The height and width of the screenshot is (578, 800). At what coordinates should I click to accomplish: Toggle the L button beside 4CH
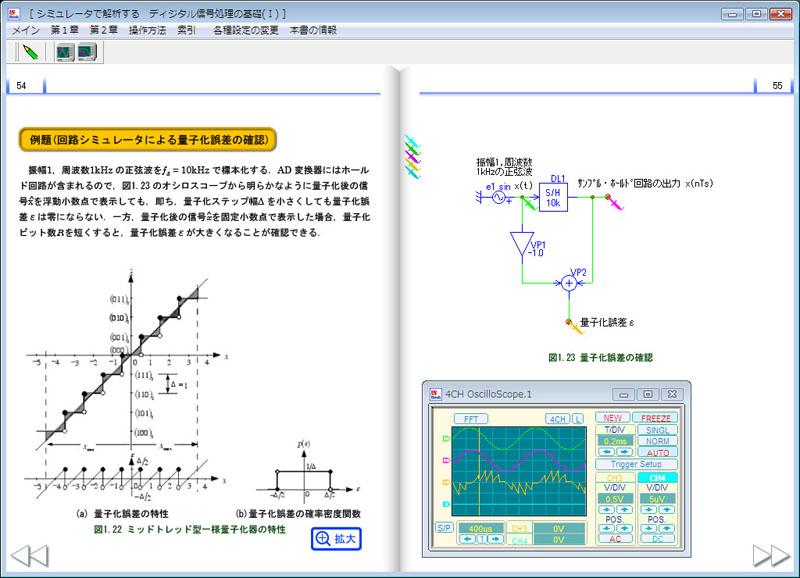coord(577,419)
